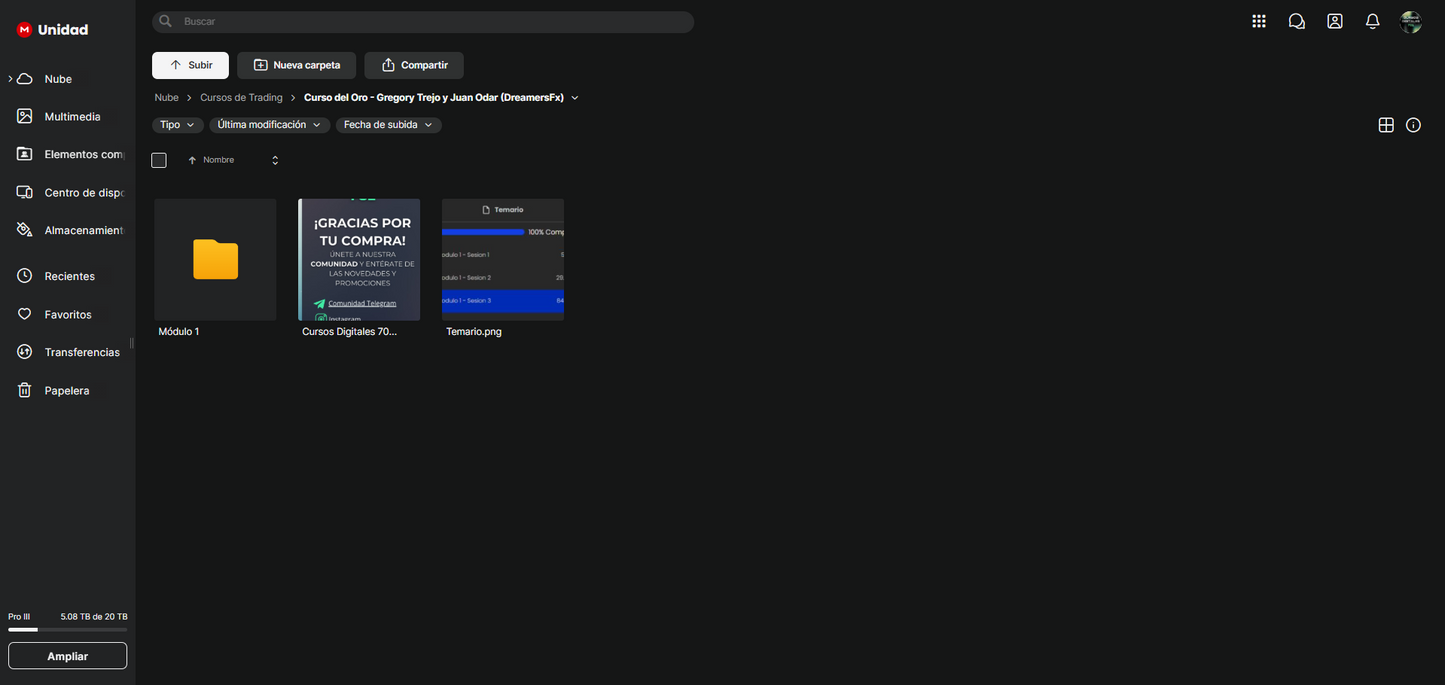Click the storage usage progress bar
The width and height of the screenshot is (1445, 685).
pos(67,630)
